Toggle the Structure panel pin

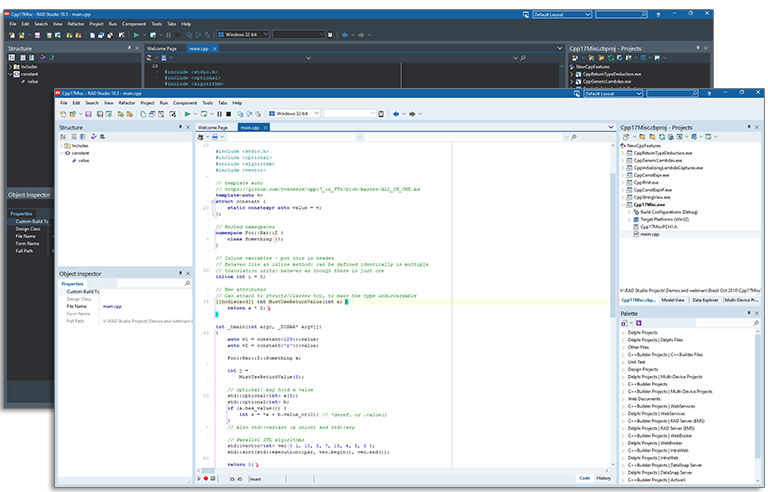(180, 128)
